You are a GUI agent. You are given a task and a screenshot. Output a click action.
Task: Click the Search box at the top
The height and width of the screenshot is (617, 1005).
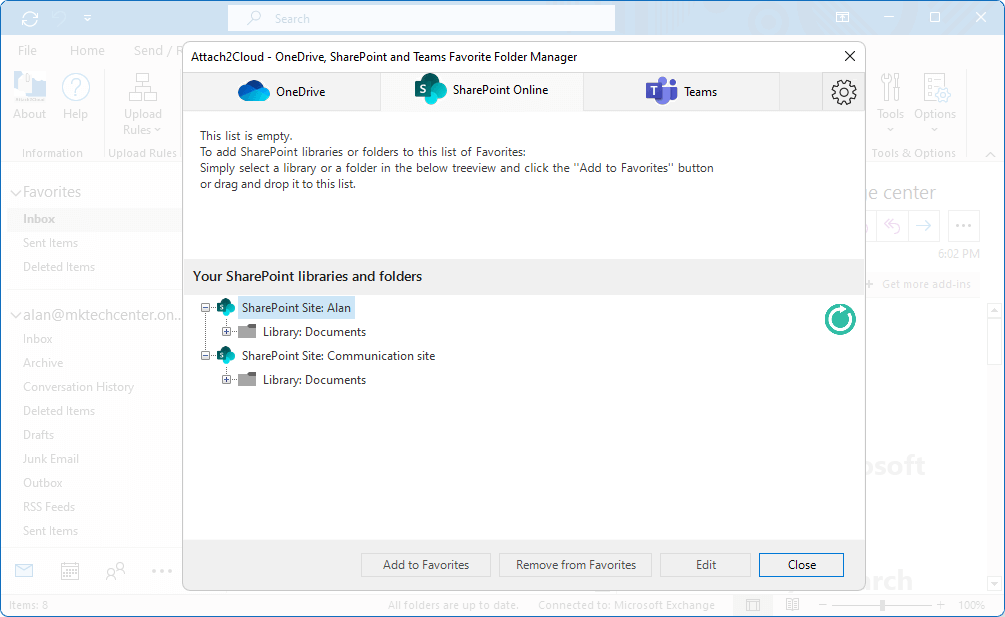[x=420, y=18]
